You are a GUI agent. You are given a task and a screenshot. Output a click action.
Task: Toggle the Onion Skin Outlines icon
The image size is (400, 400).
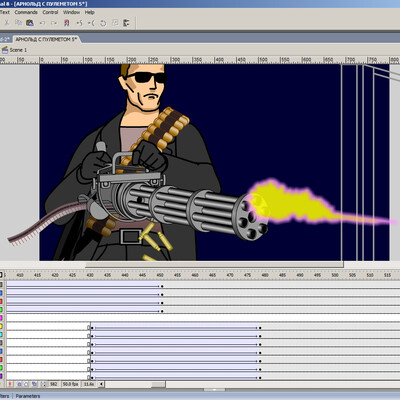26,384
